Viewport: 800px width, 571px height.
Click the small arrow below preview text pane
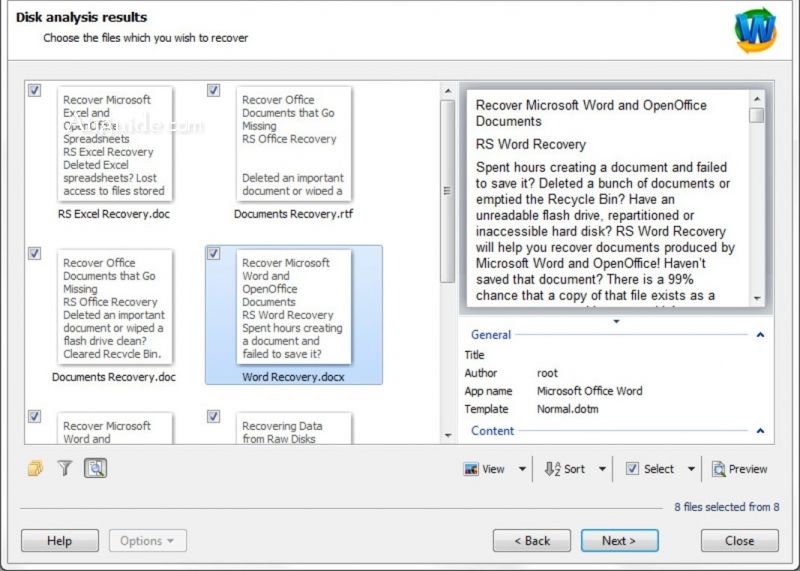coord(616,321)
